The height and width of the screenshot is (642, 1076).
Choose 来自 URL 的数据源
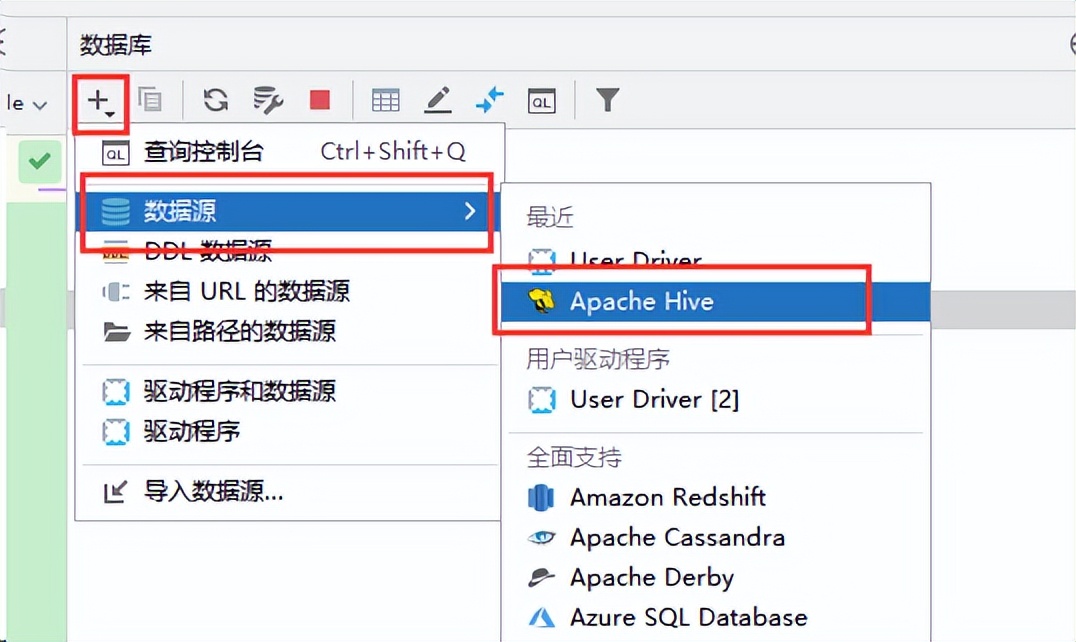290,292
